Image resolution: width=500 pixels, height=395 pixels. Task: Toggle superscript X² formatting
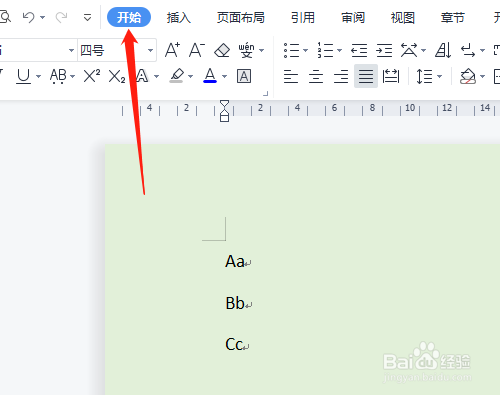[92, 76]
